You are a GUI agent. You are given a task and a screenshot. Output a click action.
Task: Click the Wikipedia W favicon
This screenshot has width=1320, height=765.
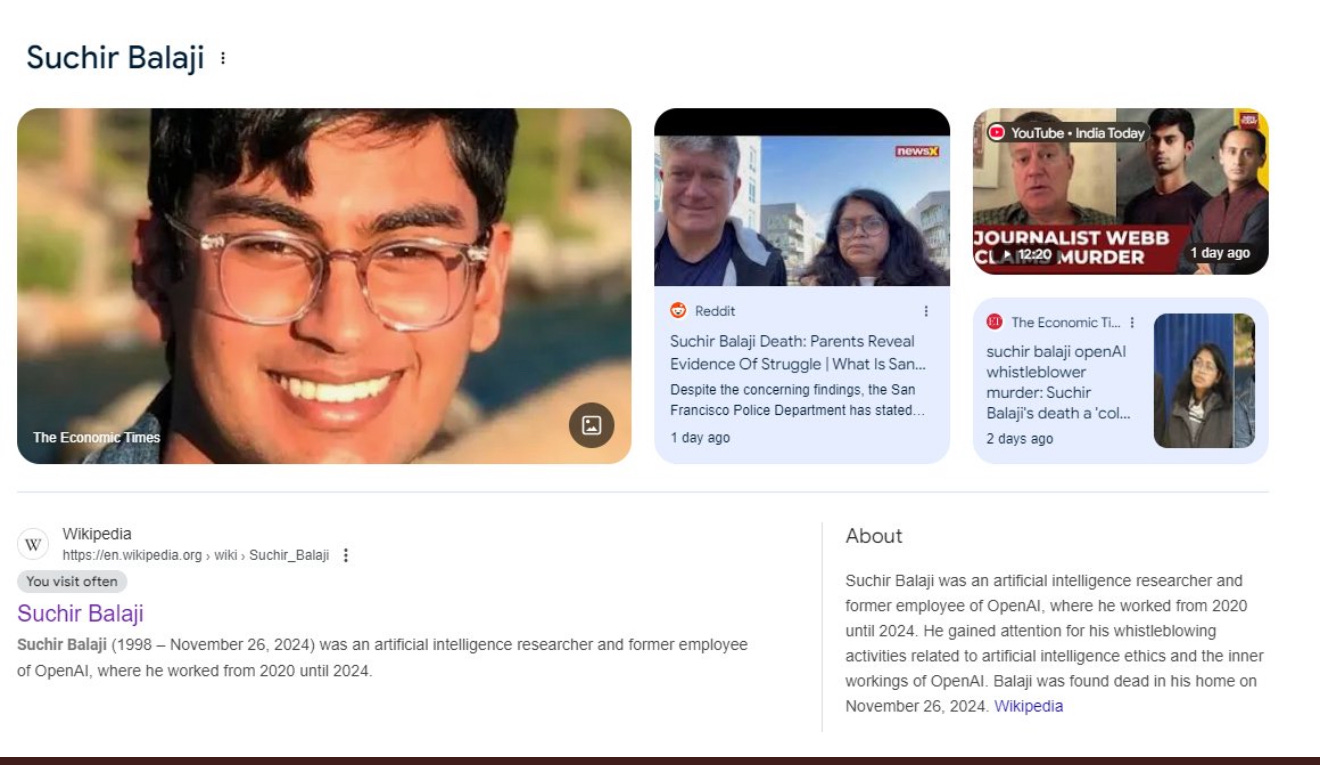pos(33,544)
